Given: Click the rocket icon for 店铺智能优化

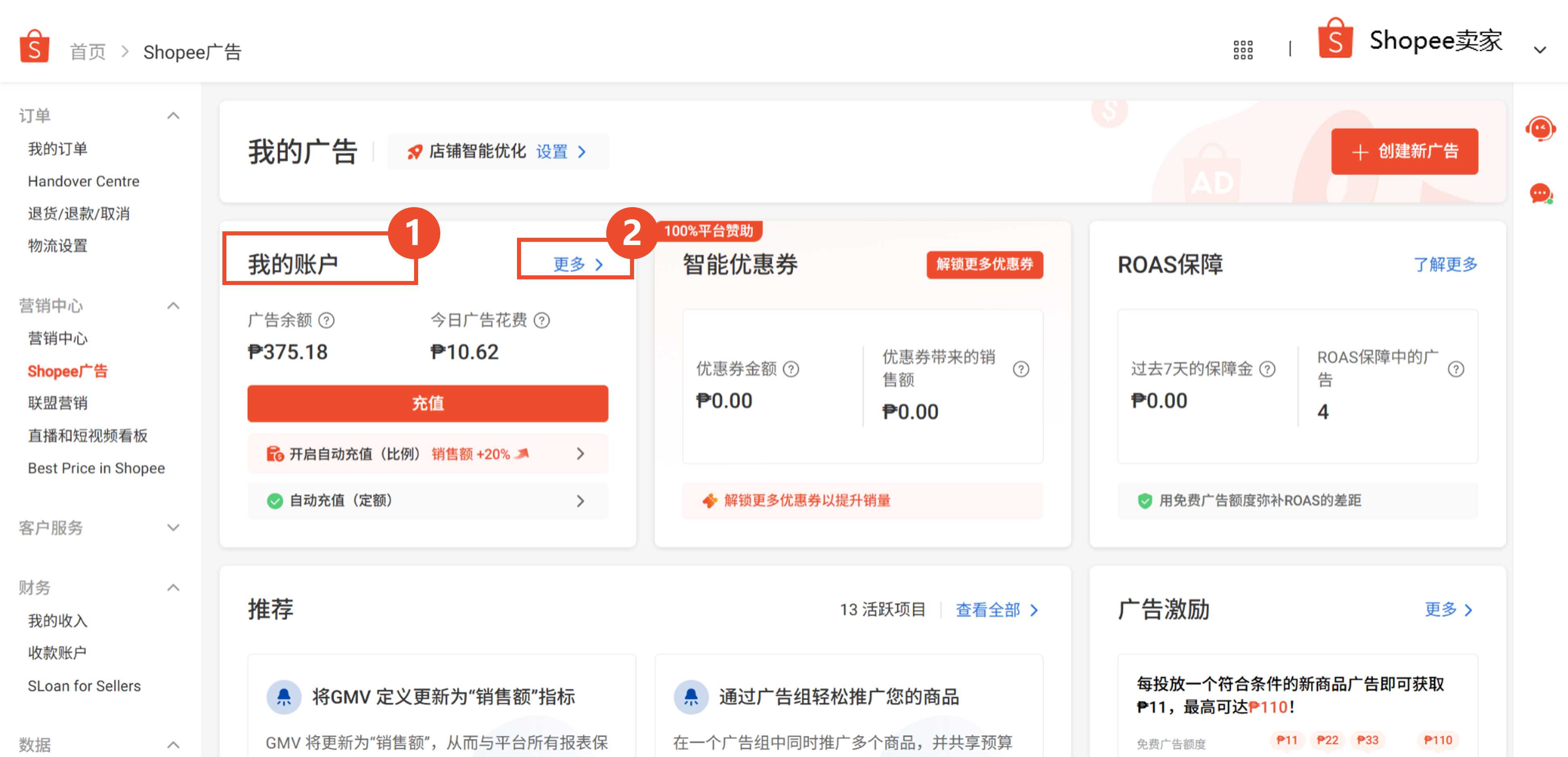Looking at the screenshot, I should coord(415,152).
